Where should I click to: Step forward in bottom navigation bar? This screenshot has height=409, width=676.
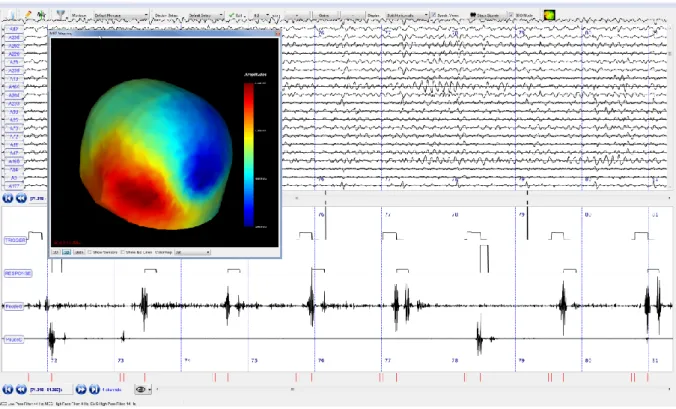(81, 390)
